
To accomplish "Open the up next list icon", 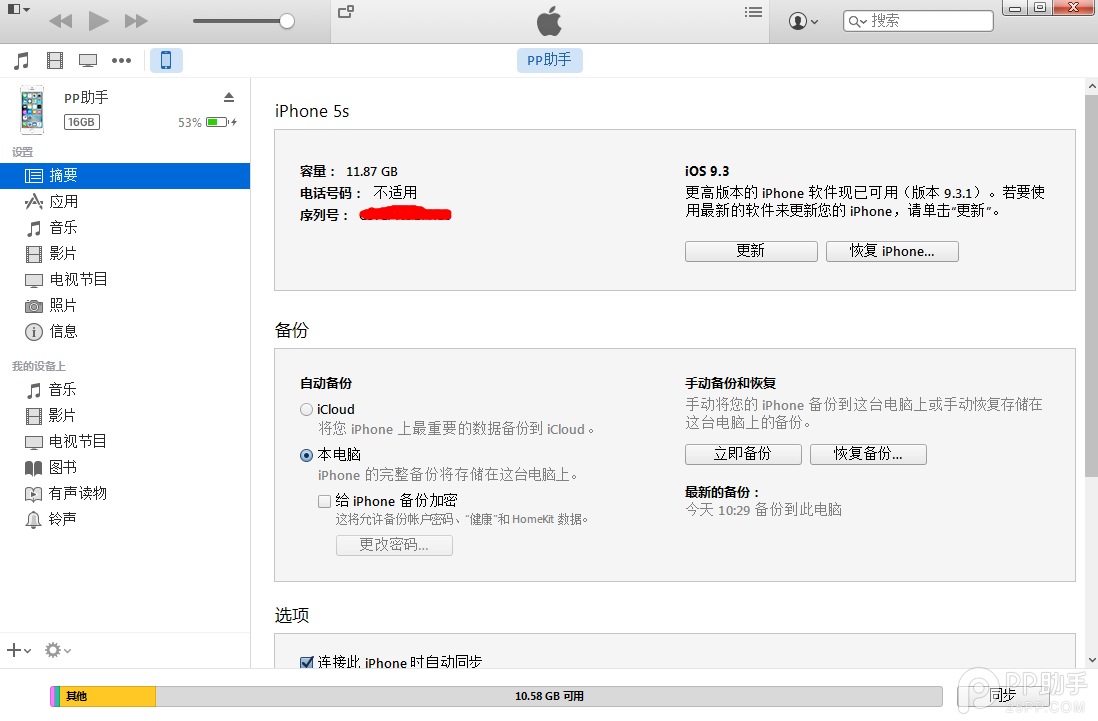I will coord(753,12).
